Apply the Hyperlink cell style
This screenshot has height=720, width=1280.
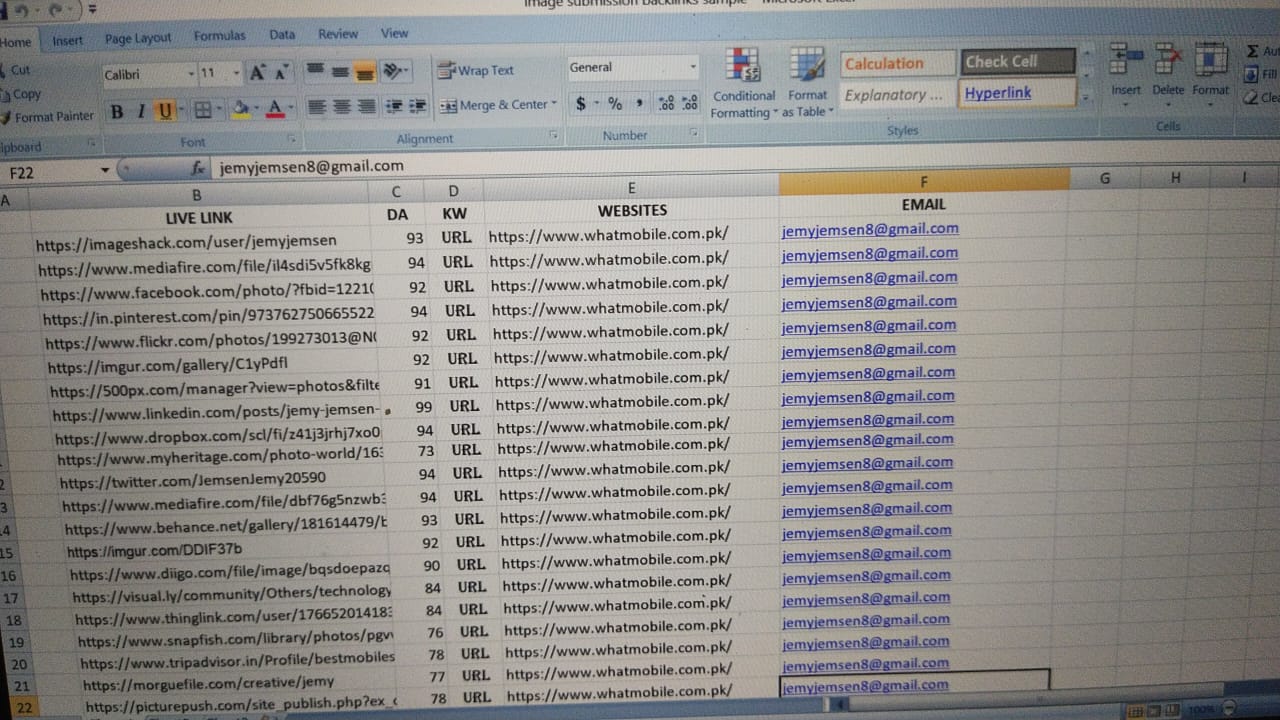point(1017,93)
